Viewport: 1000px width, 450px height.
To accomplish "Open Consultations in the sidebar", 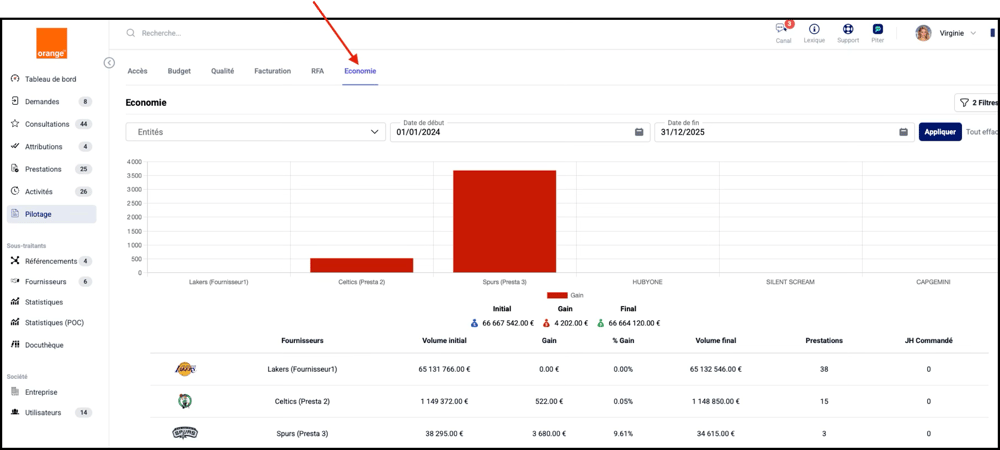I will [47, 124].
